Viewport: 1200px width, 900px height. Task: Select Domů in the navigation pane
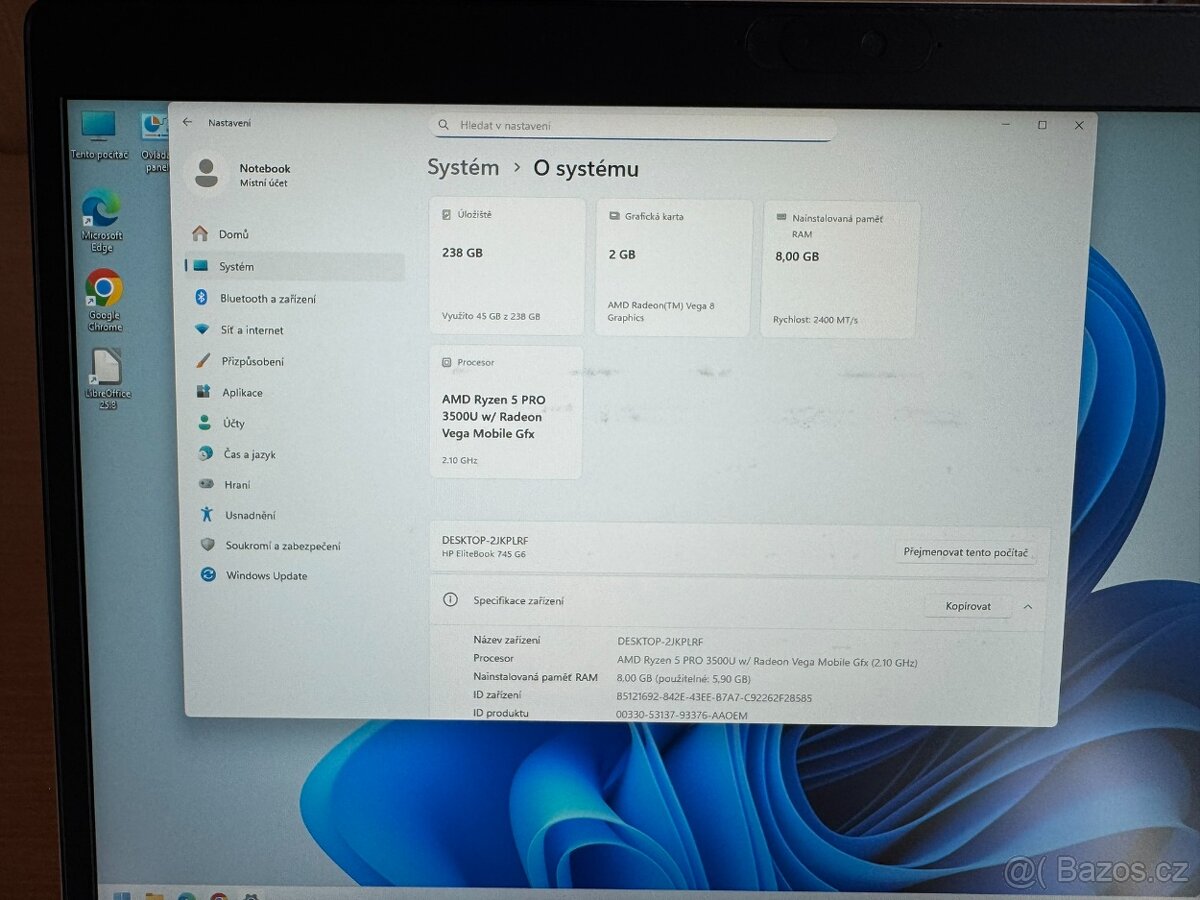coord(233,233)
